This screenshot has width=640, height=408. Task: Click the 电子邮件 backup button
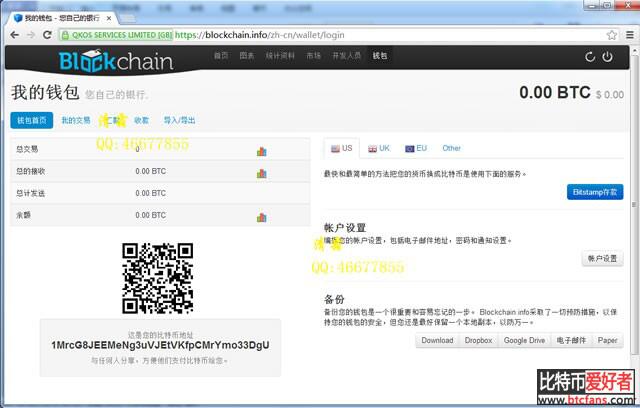(571, 340)
